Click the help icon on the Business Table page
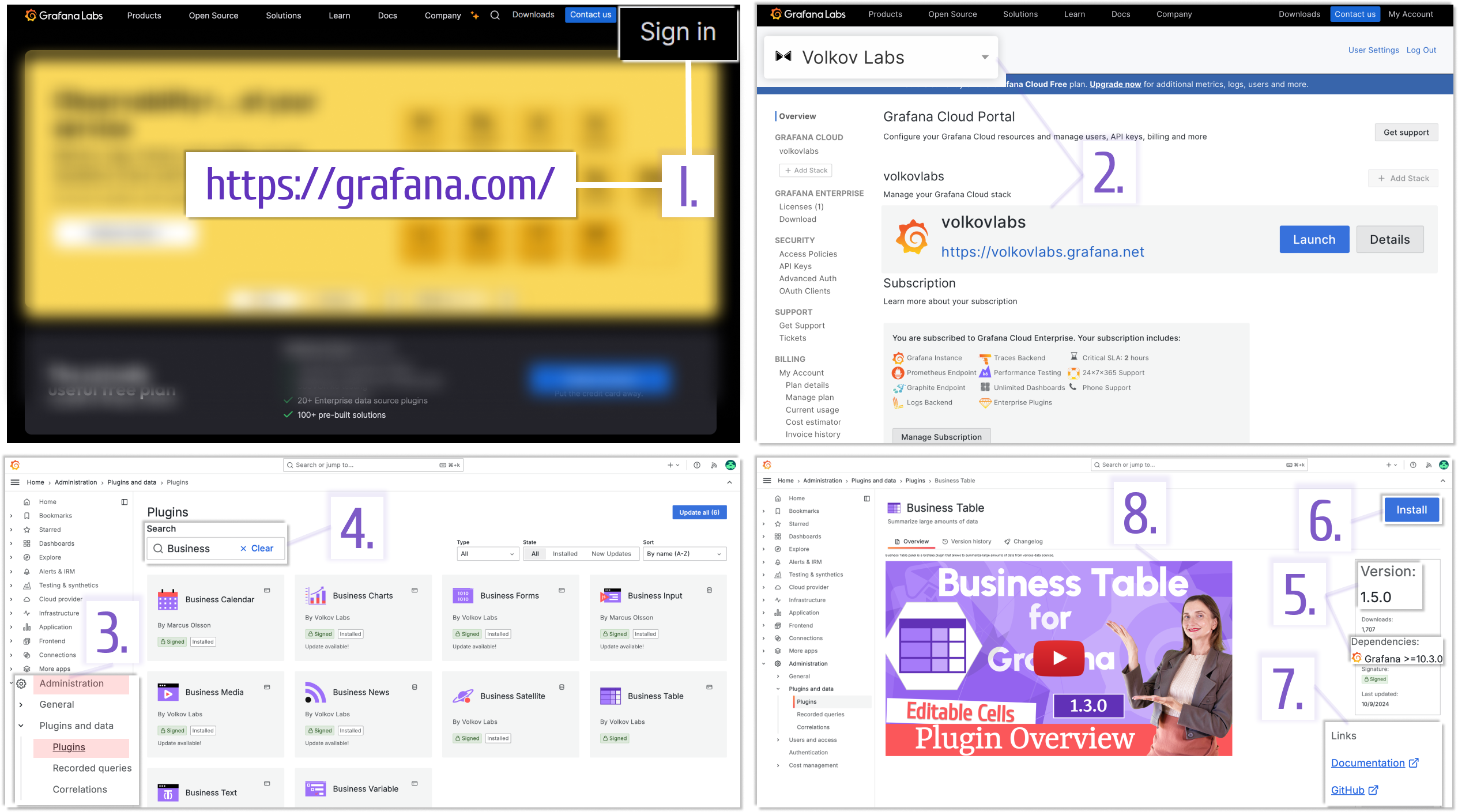The width and height of the screenshot is (1458, 812). 1413,464
